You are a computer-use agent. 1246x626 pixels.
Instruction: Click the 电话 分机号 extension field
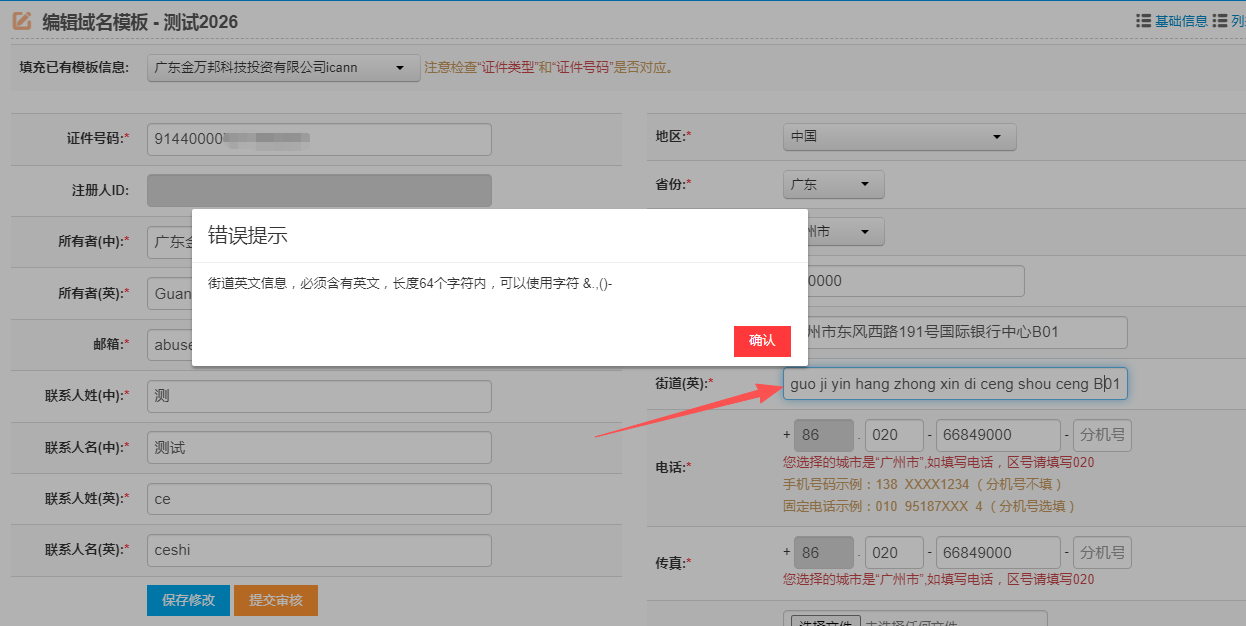pyautogui.click(x=1102, y=436)
